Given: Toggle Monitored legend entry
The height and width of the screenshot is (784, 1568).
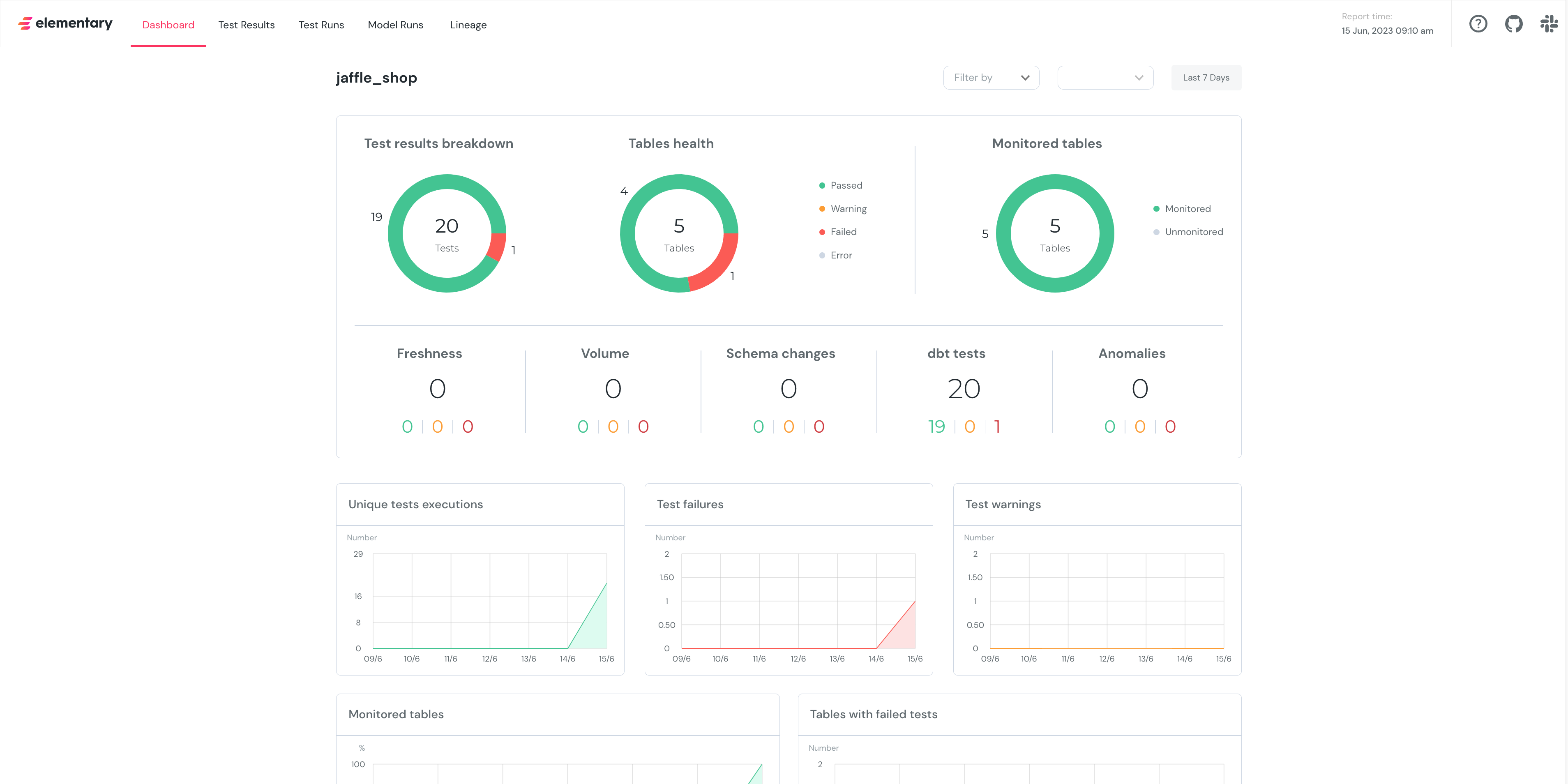Looking at the screenshot, I should click(1187, 209).
